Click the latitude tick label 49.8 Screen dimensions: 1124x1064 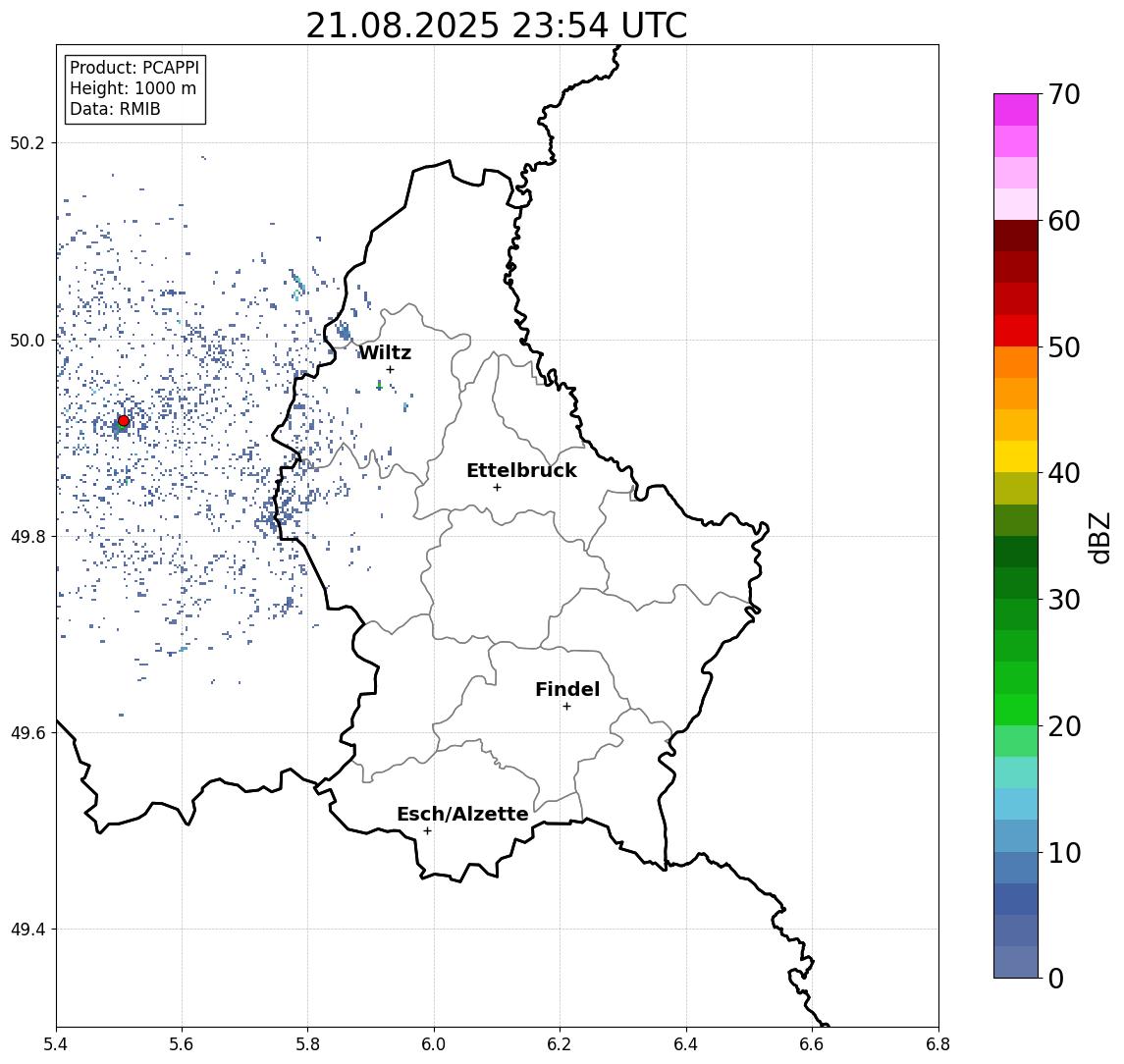[27, 536]
